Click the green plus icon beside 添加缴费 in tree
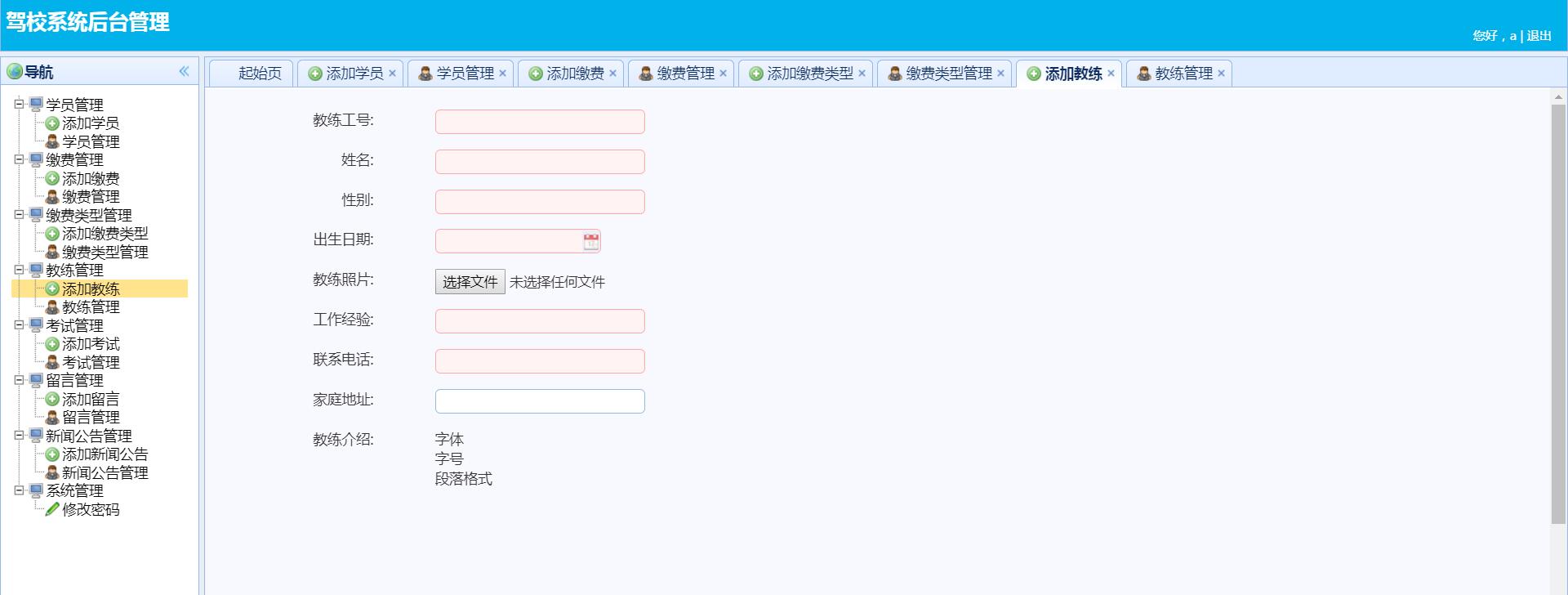This screenshot has width=1568, height=595. click(x=52, y=178)
